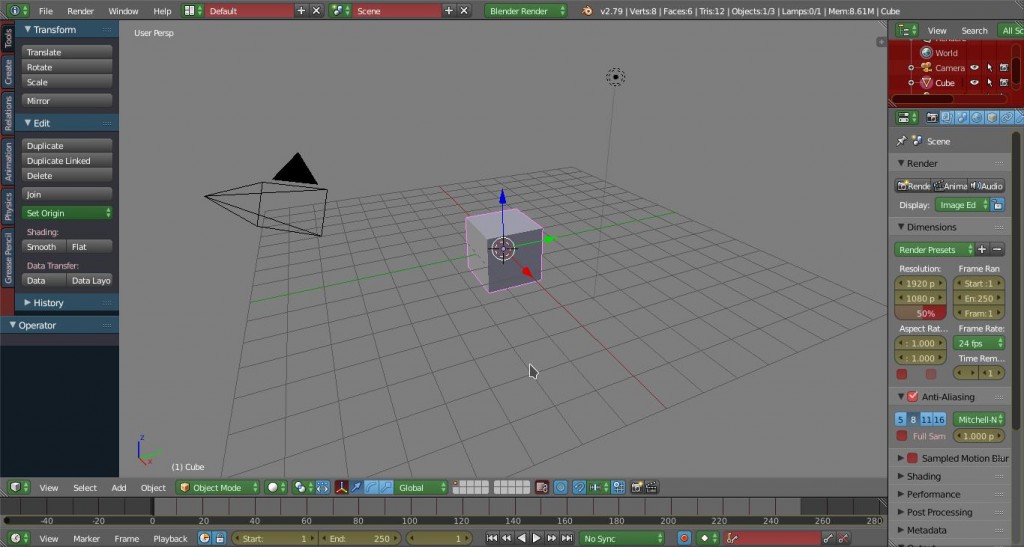The width and height of the screenshot is (1024, 547).
Task: Switch to Scene properties tab icon
Action: pyautogui.click(x=962, y=117)
